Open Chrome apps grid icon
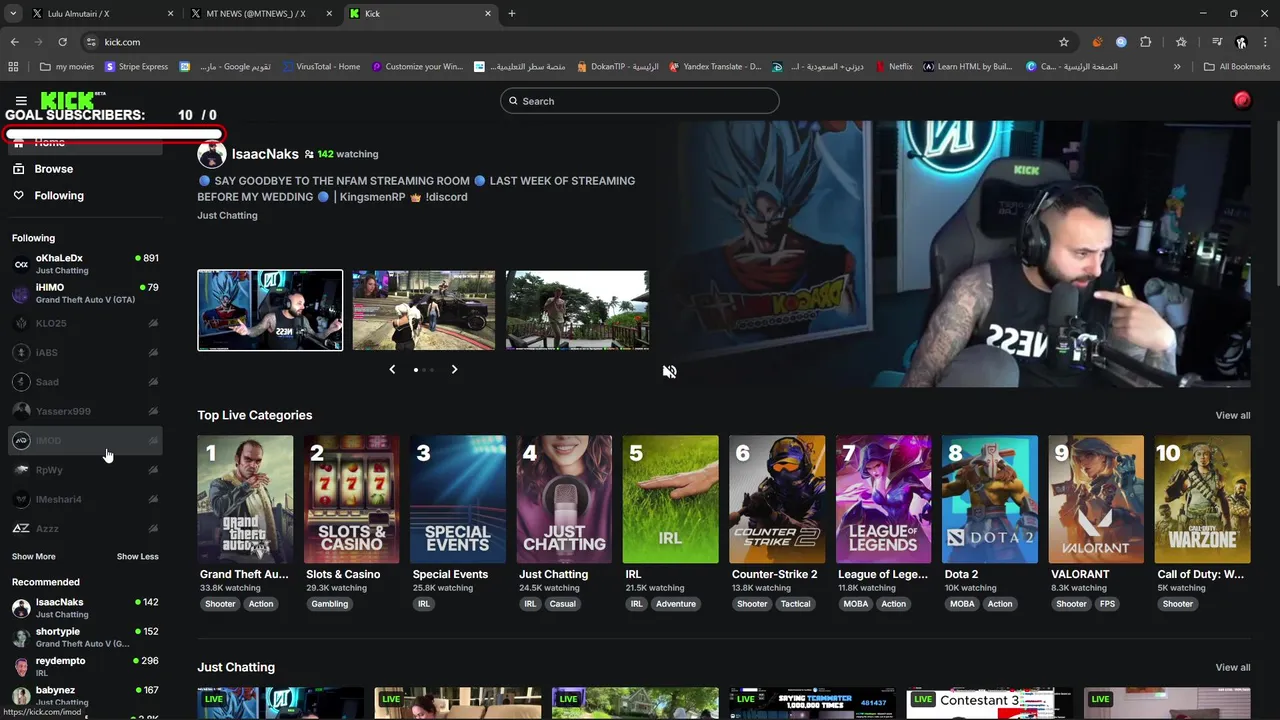 (x=13, y=67)
